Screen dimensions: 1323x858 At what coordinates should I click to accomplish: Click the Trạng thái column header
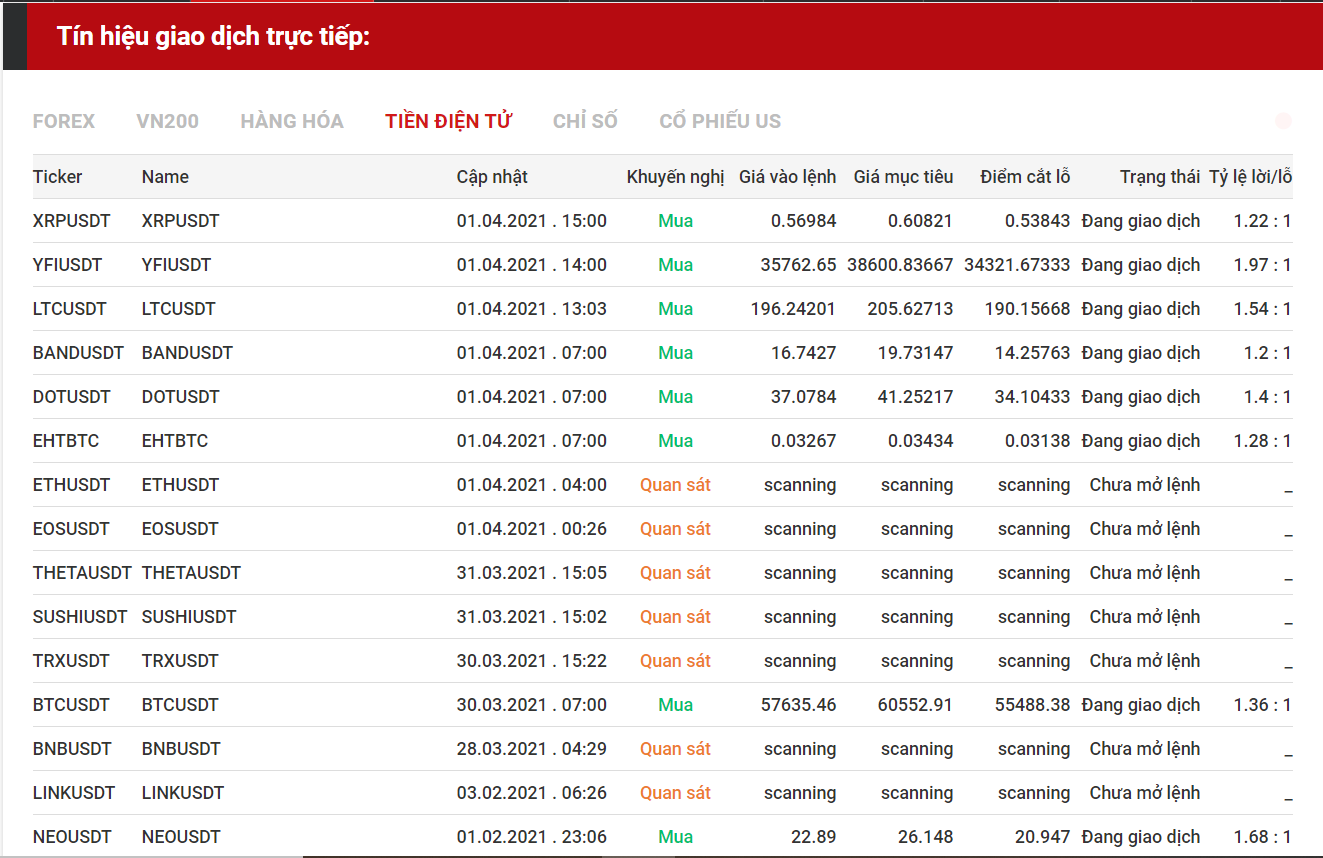(x=1160, y=177)
